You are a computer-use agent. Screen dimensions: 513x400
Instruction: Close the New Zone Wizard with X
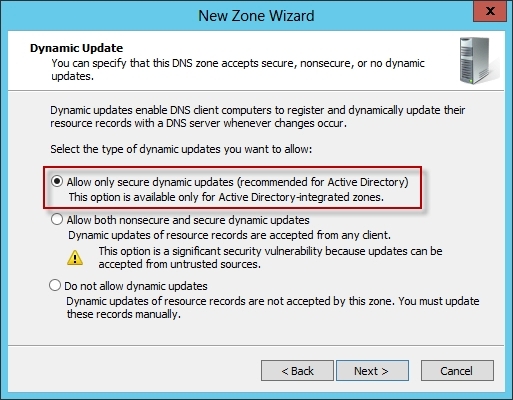(490, 11)
